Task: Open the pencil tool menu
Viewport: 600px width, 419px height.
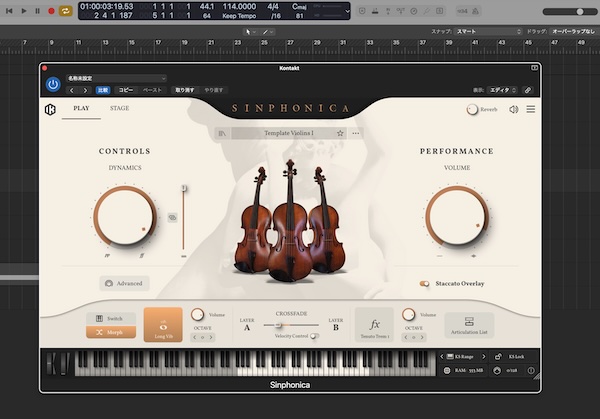Action: point(267,32)
